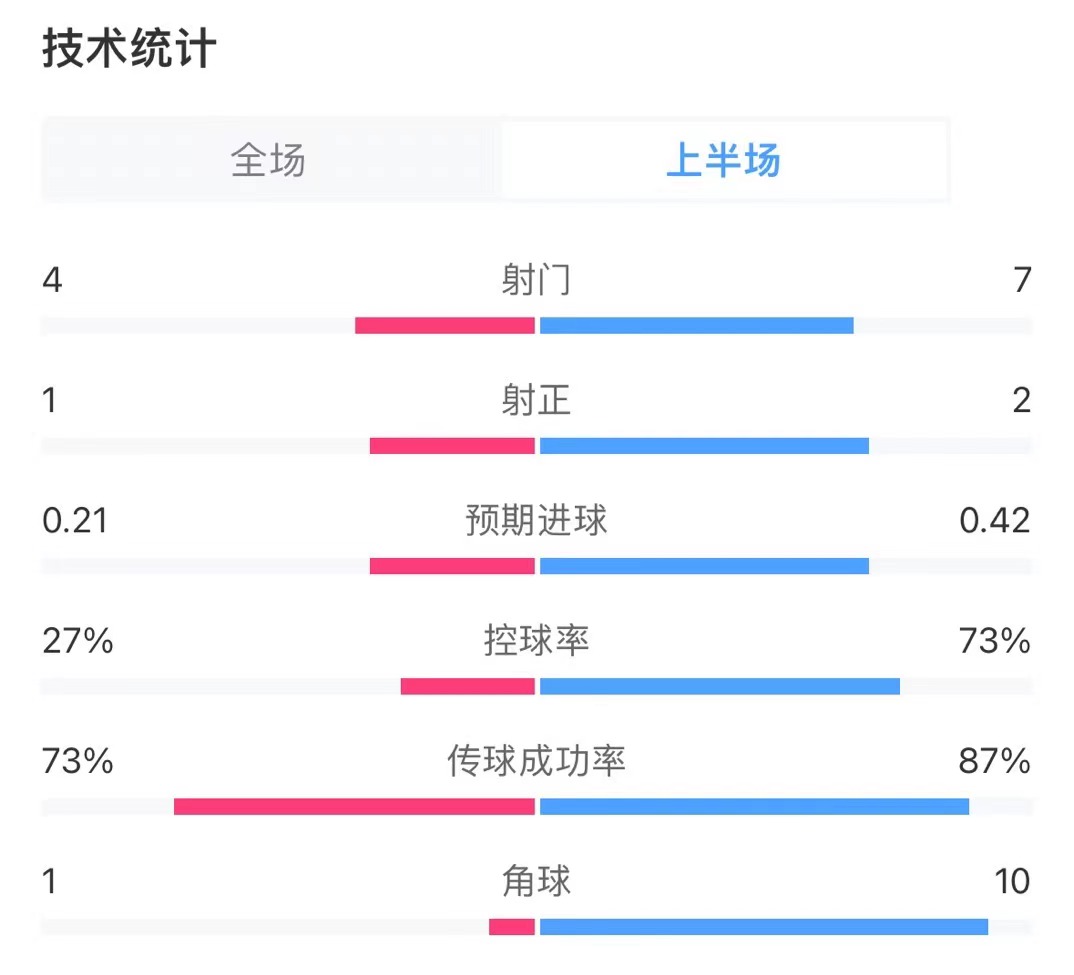Click the 射正 stat label

536,401
